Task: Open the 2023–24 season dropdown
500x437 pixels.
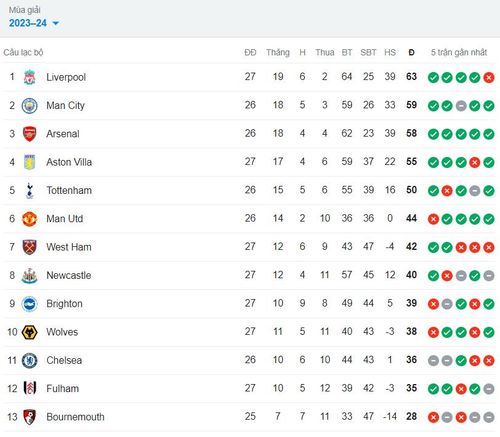Action: tap(34, 23)
